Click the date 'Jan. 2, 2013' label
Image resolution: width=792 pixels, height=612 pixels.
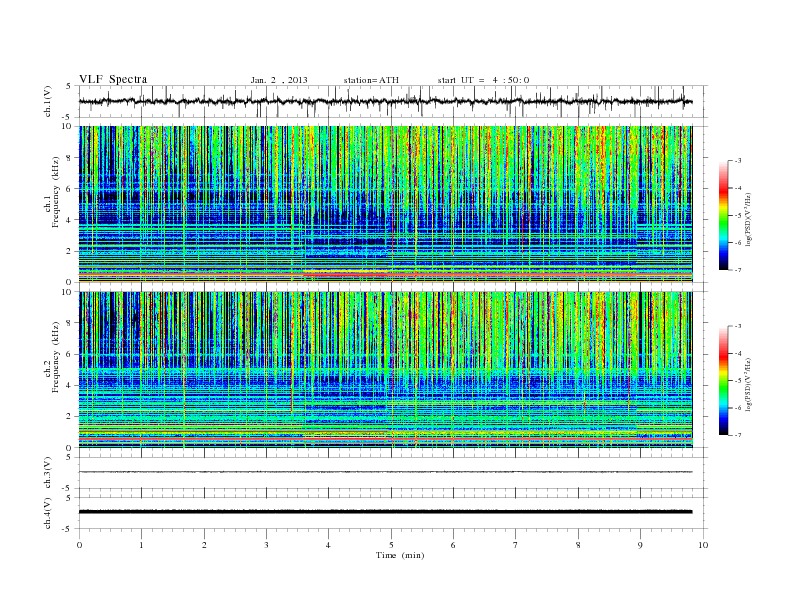pyautogui.click(x=279, y=80)
